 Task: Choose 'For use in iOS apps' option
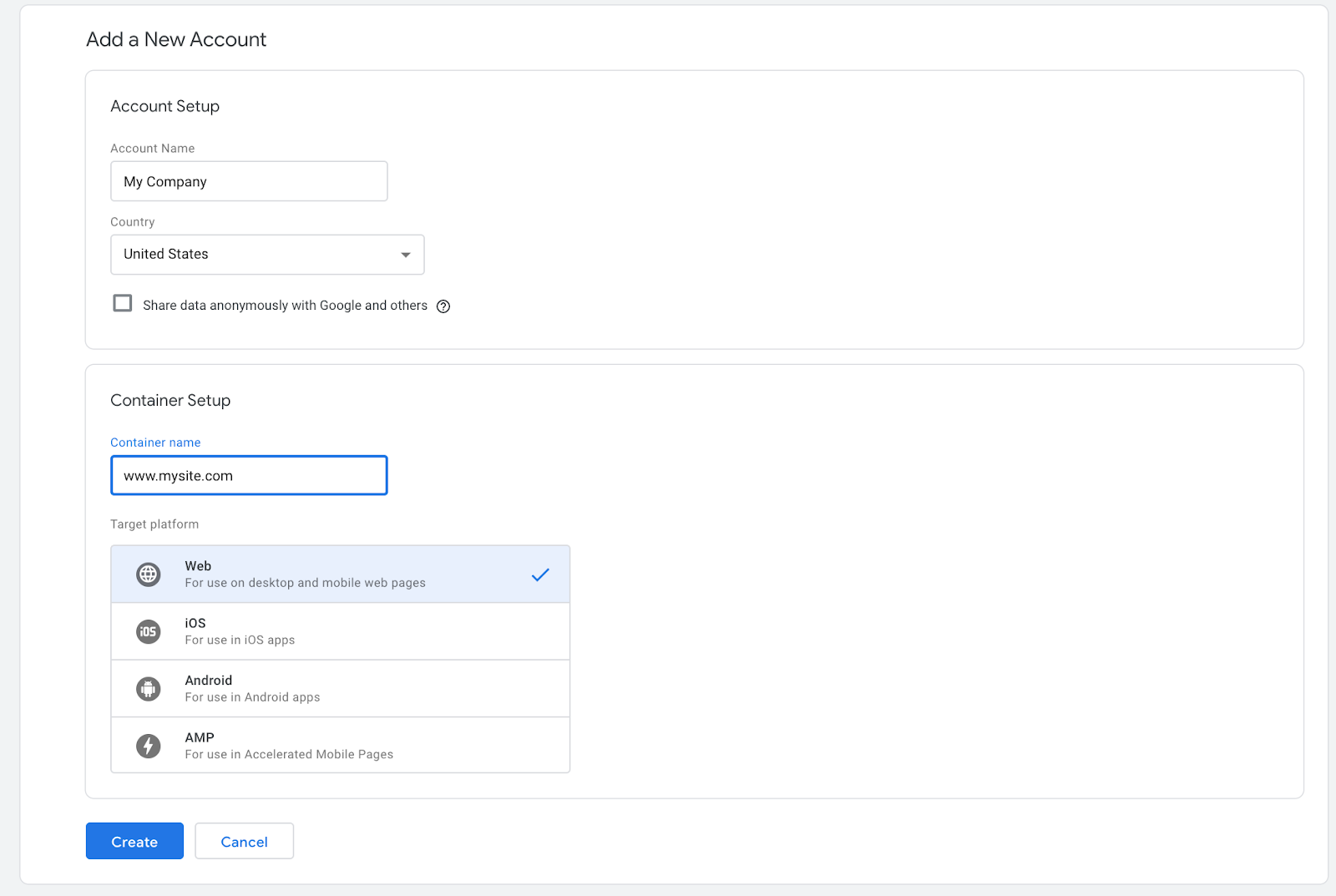tap(240, 640)
